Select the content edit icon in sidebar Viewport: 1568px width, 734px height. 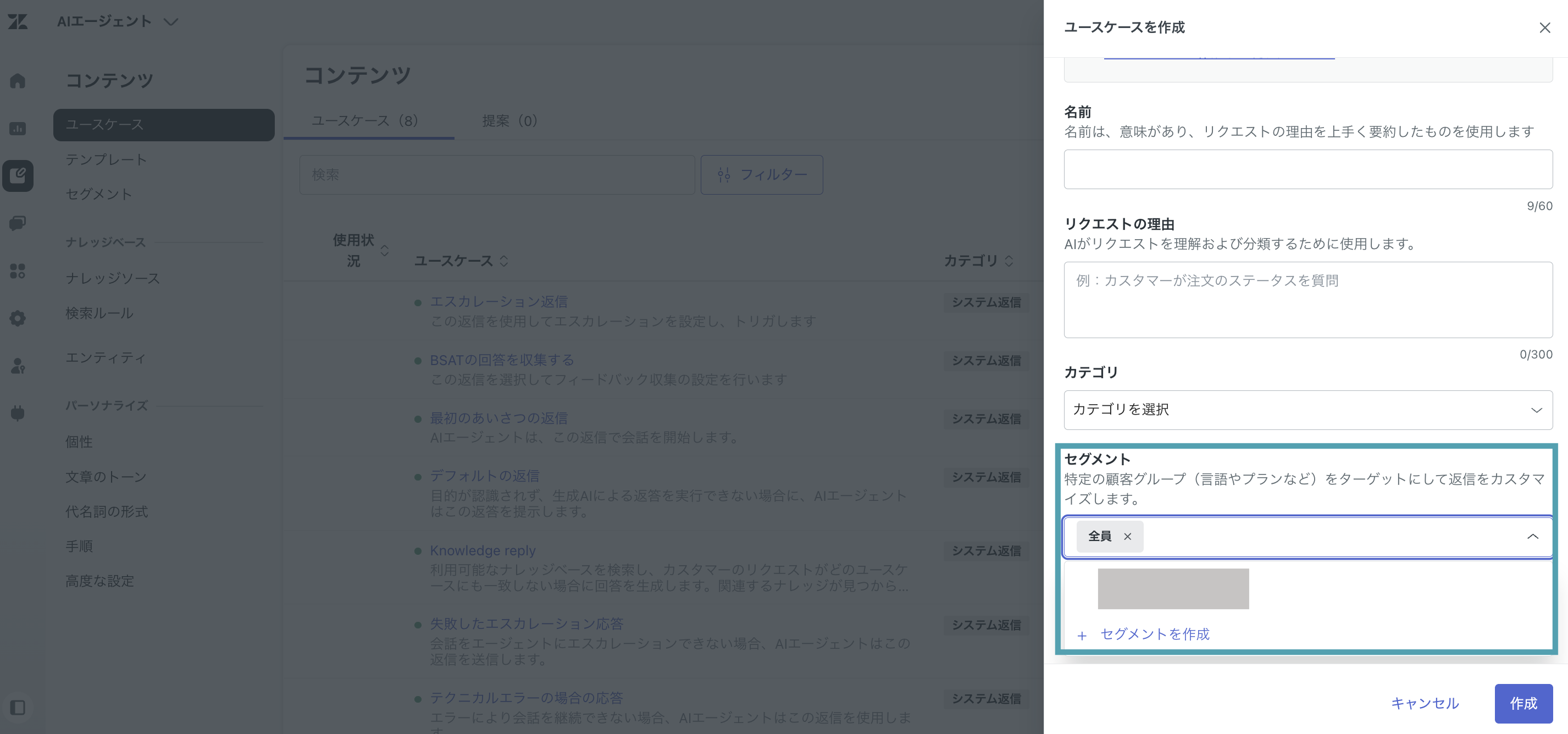click(18, 176)
